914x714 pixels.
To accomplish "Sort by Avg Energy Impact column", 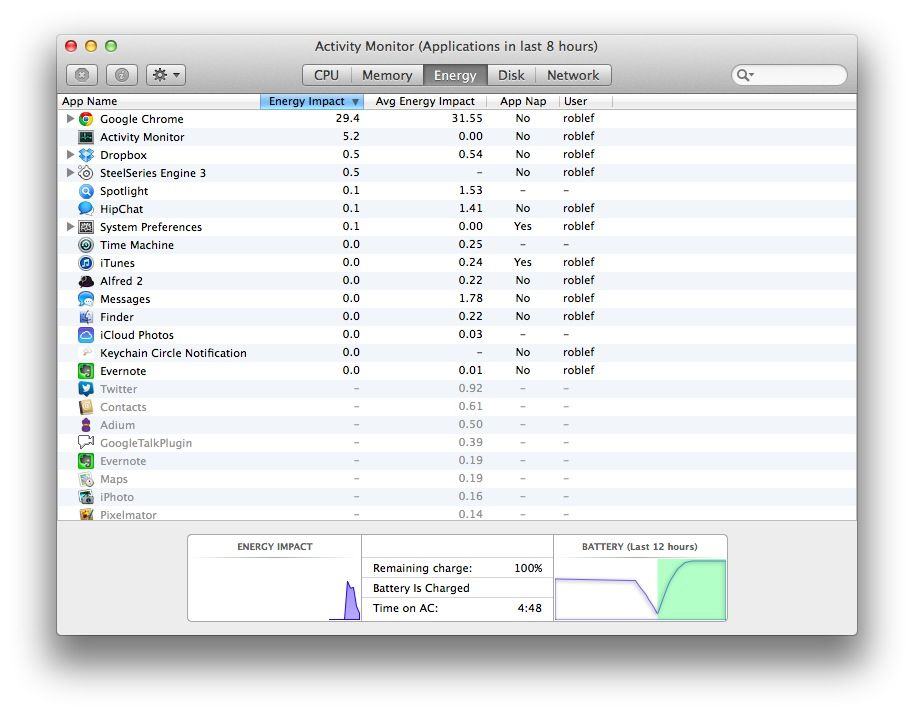I will 425,100.
